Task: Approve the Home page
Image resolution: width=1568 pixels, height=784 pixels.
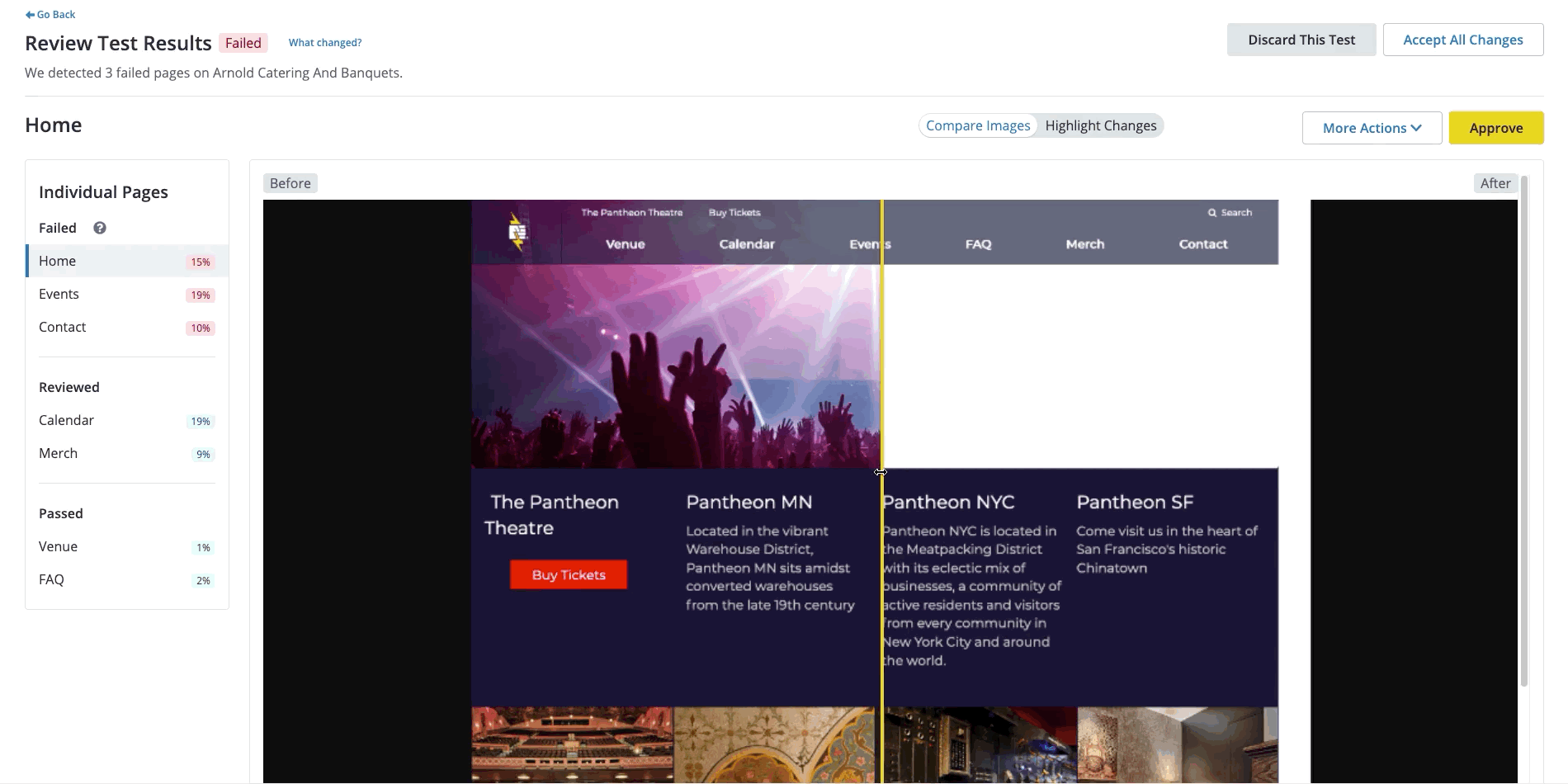Action: point(1496,128)
